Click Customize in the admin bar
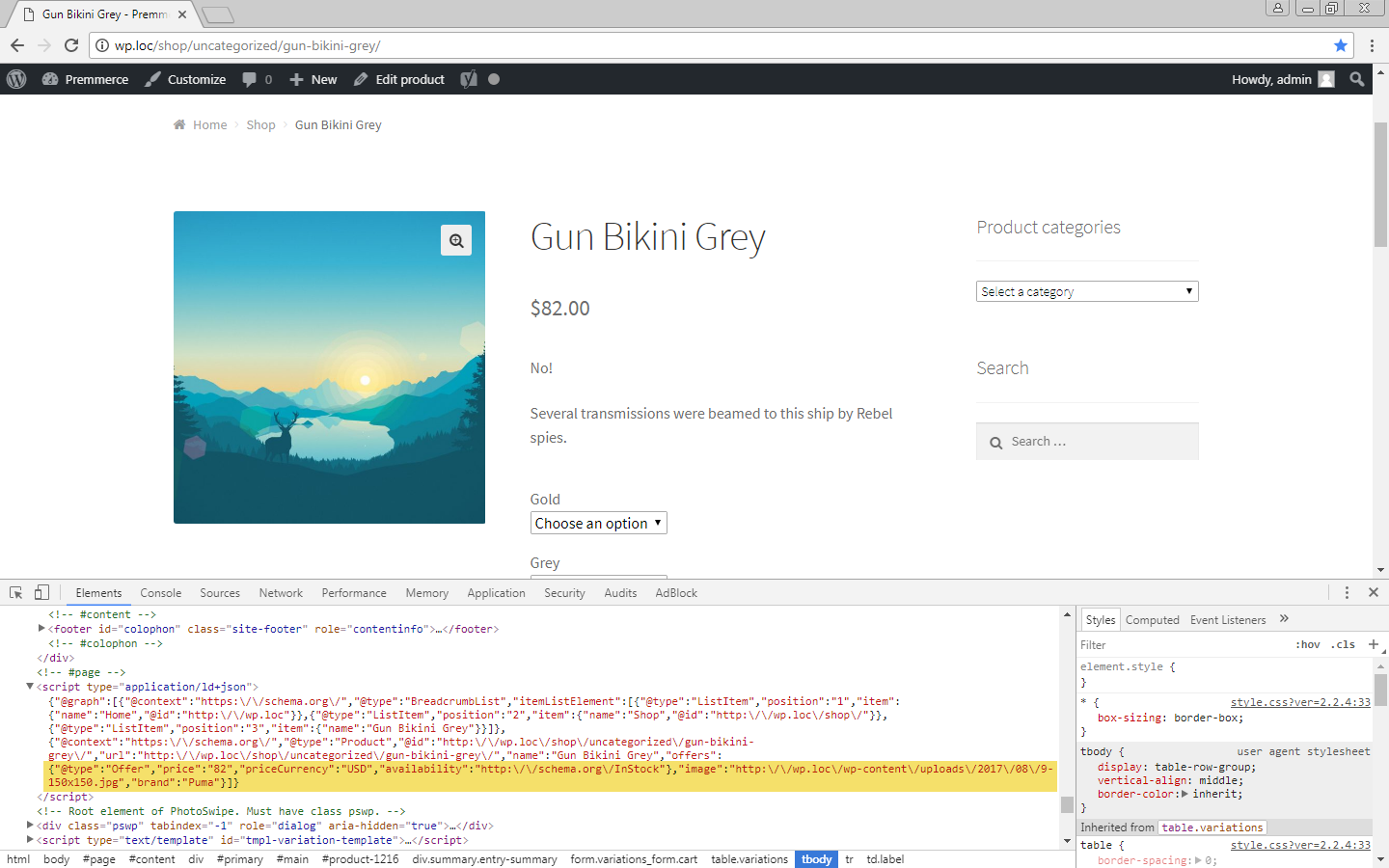 click(185, 79)
